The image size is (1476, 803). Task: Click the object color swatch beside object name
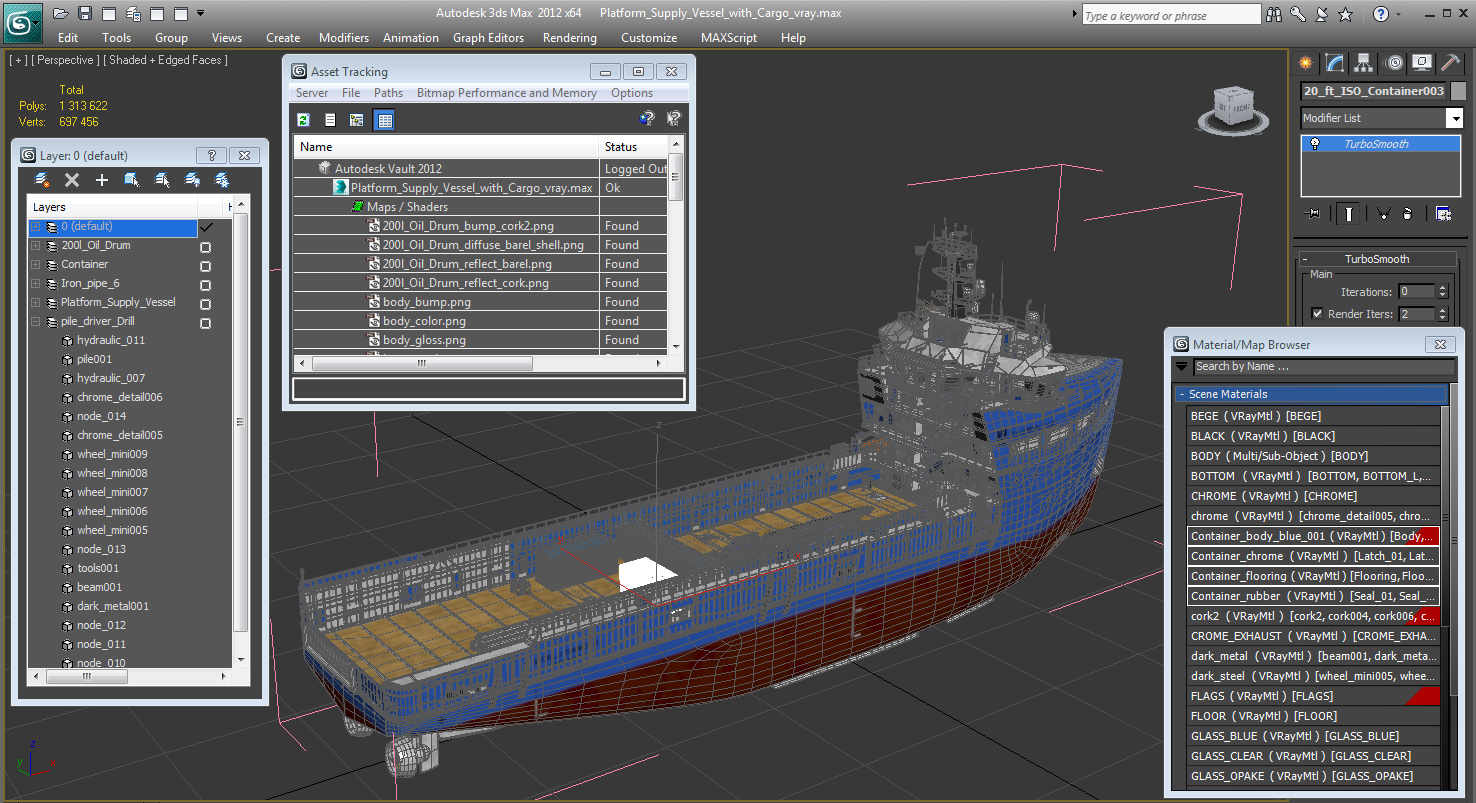click(1458, 91)
